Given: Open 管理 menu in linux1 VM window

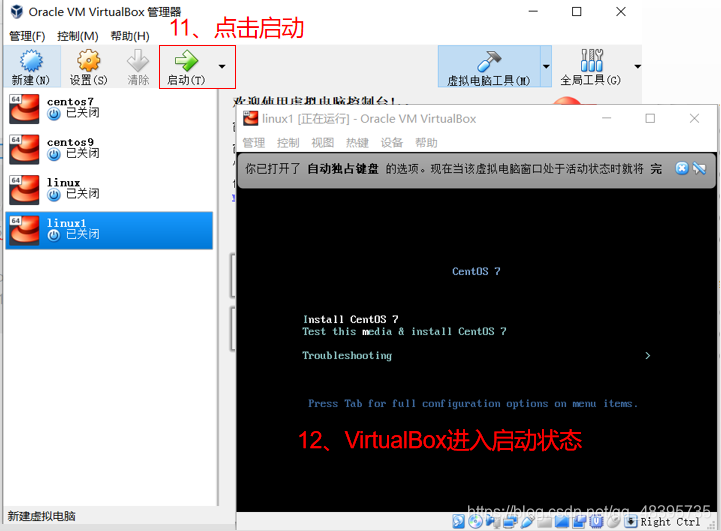Looking at the screenshot, I should 254,143.
